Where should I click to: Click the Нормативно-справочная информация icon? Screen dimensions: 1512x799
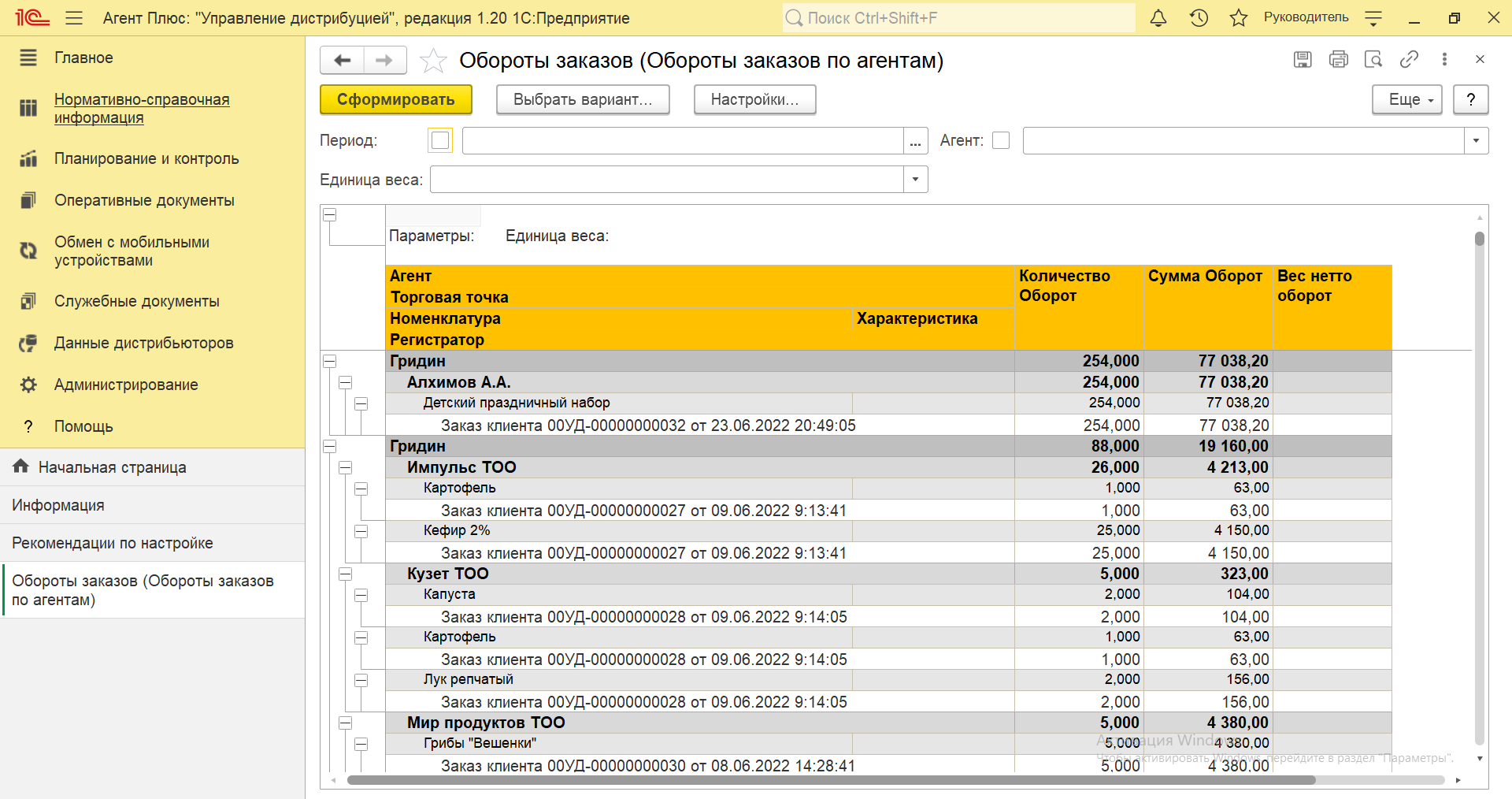coord(28,108)
